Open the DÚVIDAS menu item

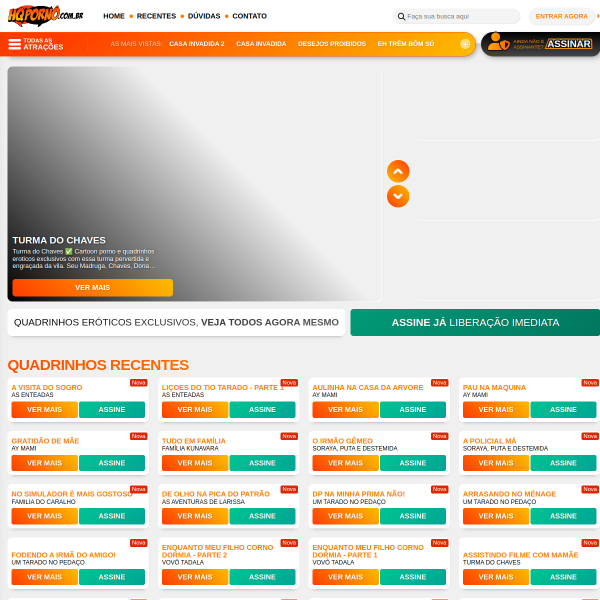[204, 16]
